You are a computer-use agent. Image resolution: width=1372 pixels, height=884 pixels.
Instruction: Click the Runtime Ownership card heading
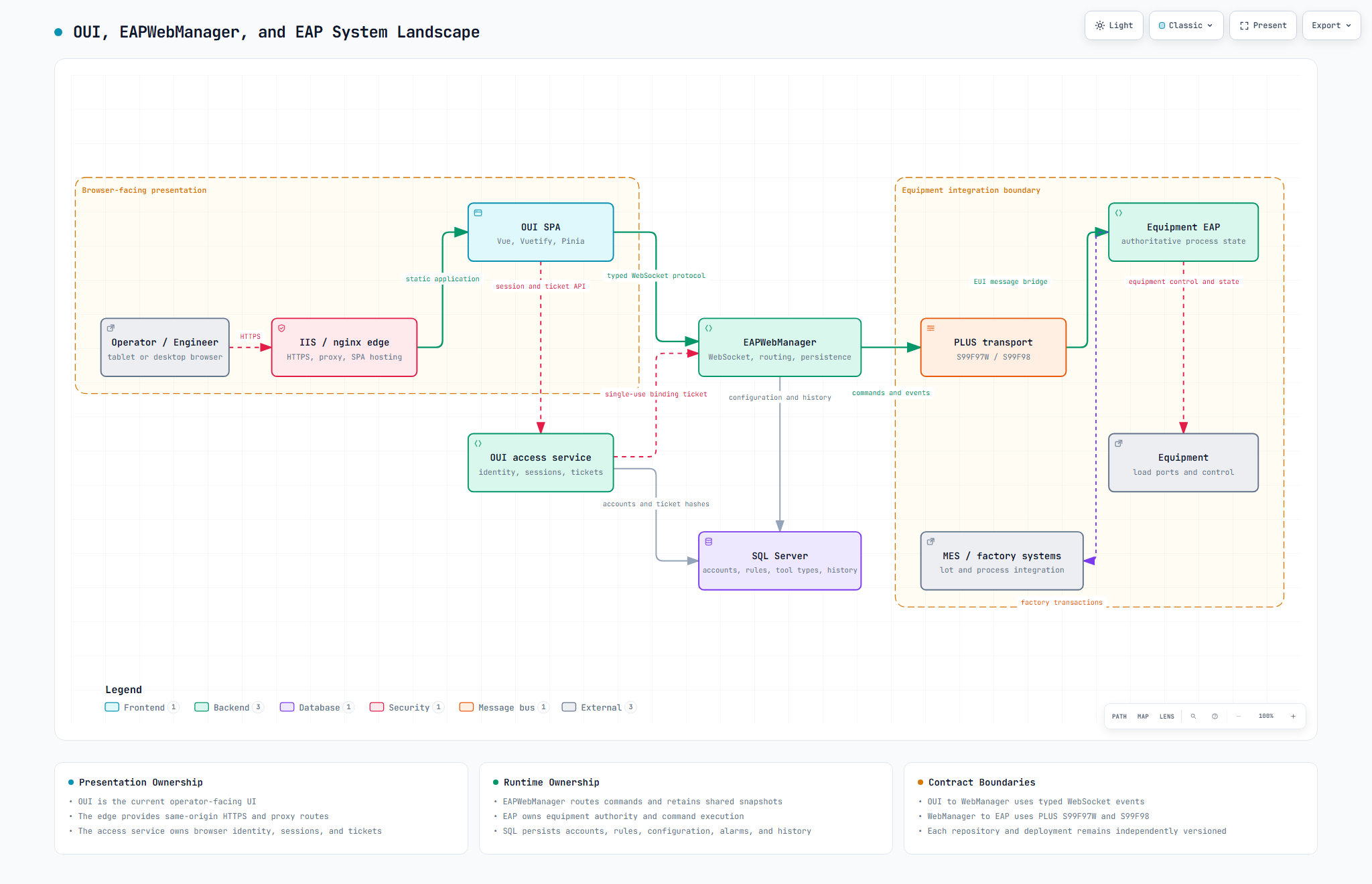click(x=551, y=782)
